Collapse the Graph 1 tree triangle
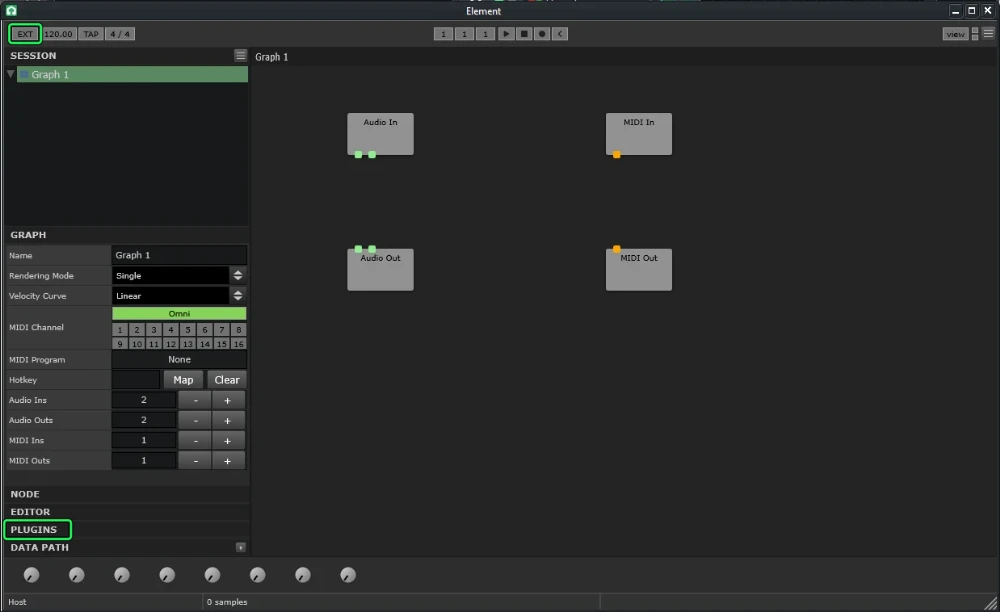This screenshot has width=1000, height=612. pos(10,74)
